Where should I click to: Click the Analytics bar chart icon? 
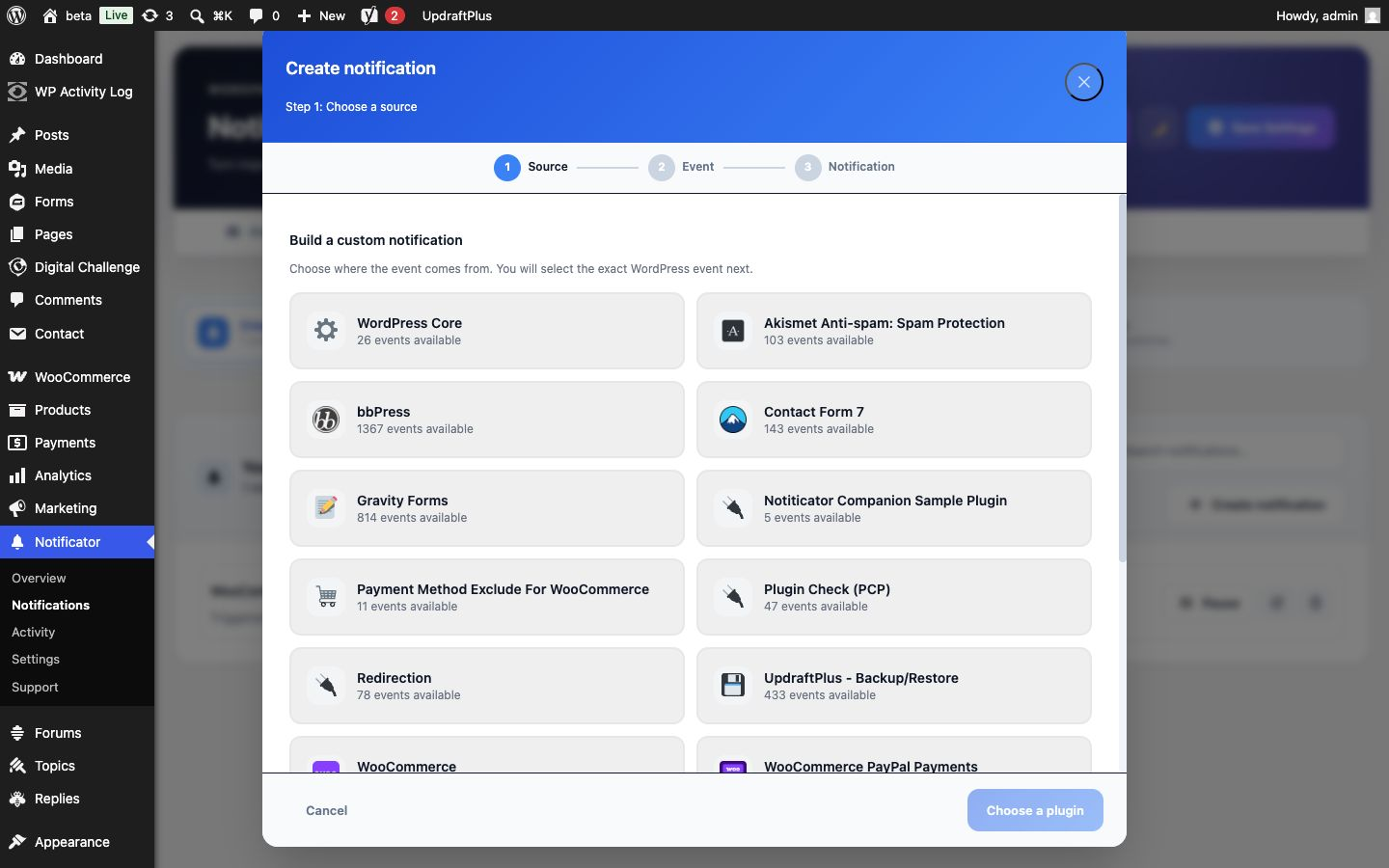(17, 475)
